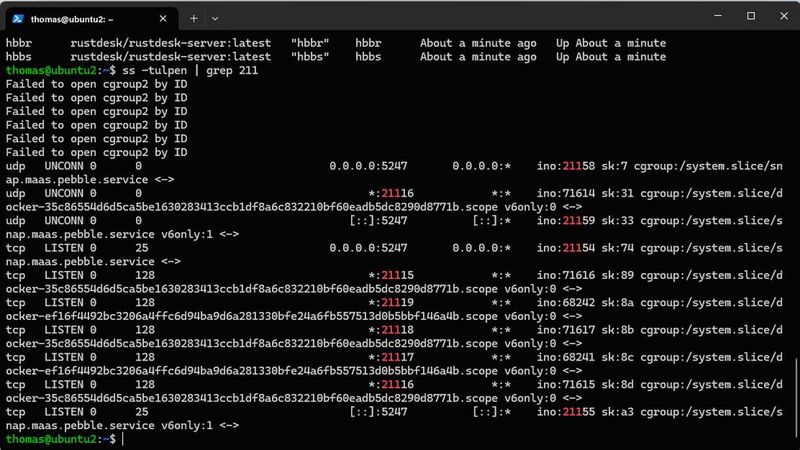This screenshot has height=450, width=800.
Task: Click the udp line's *:21116 port
Action: click(x=391, y=193)
